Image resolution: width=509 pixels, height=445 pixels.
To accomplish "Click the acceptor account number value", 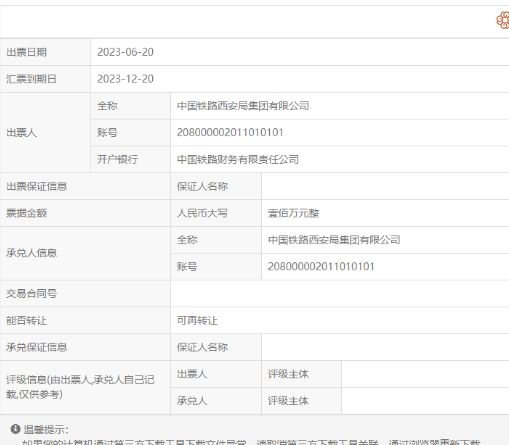I will pyautogui.click(x=321, y=267).
